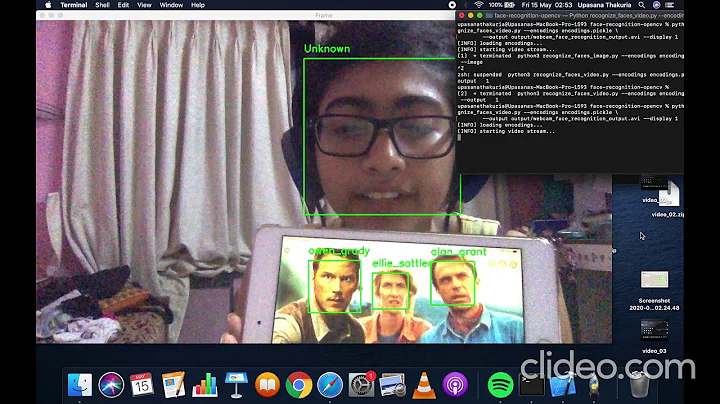Open the Apple menu
720x404 pixels.
[48, 5]
